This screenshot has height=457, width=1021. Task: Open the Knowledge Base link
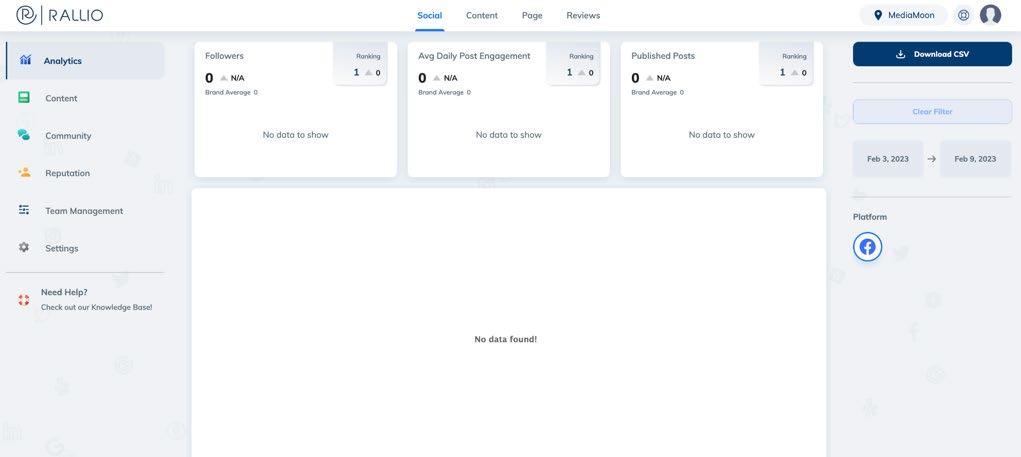pos(96,307)
